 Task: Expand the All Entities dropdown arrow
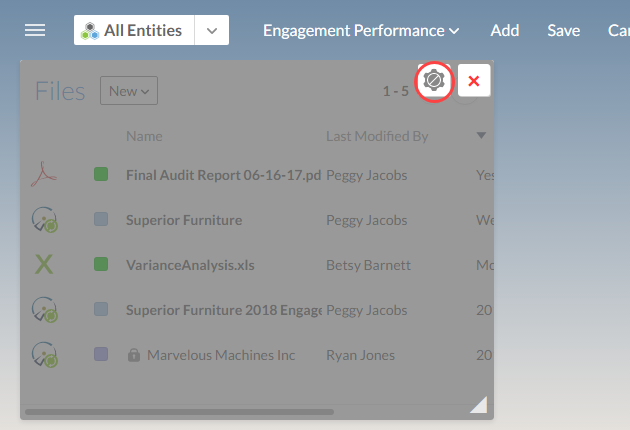pyautogui.click(x=211, y=30)
